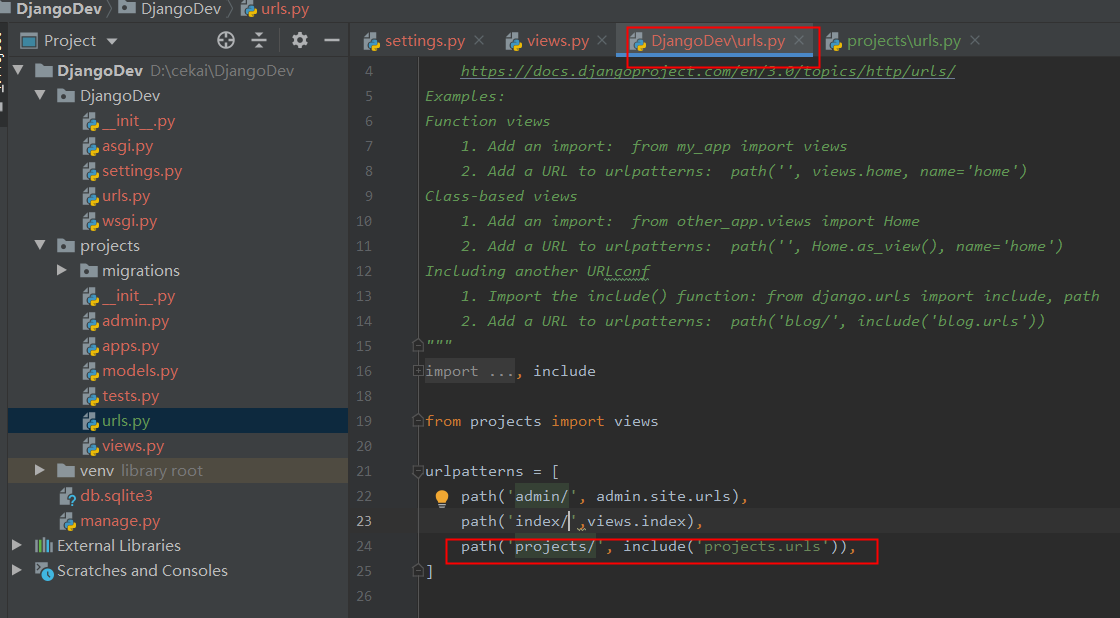Fold the urlpatterns list on line 21
This screenshot has width=1120, height=618.
[418, 471]
